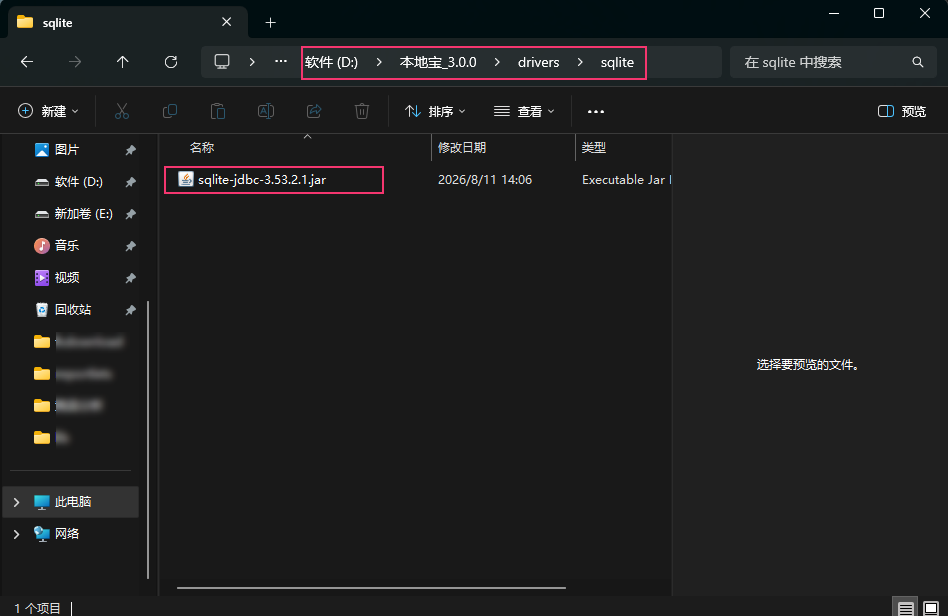Select 此电脑 in the navigation pane

[71, 502]
